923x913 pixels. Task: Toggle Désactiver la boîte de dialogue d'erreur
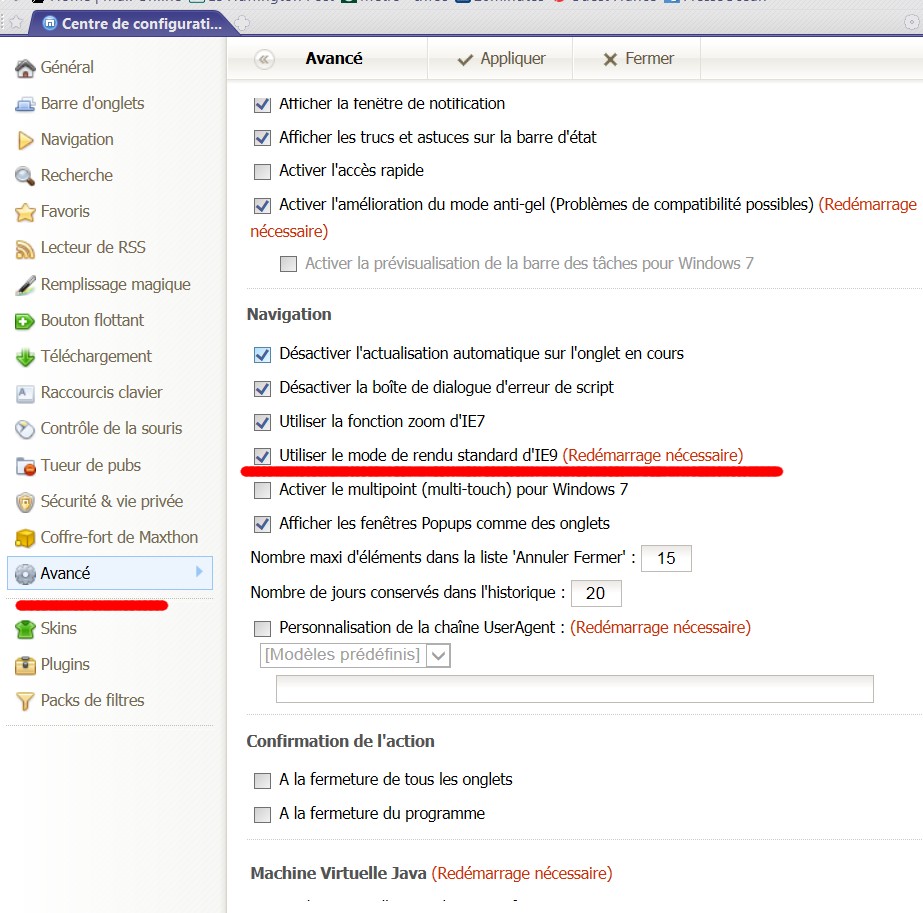[262, 389]
